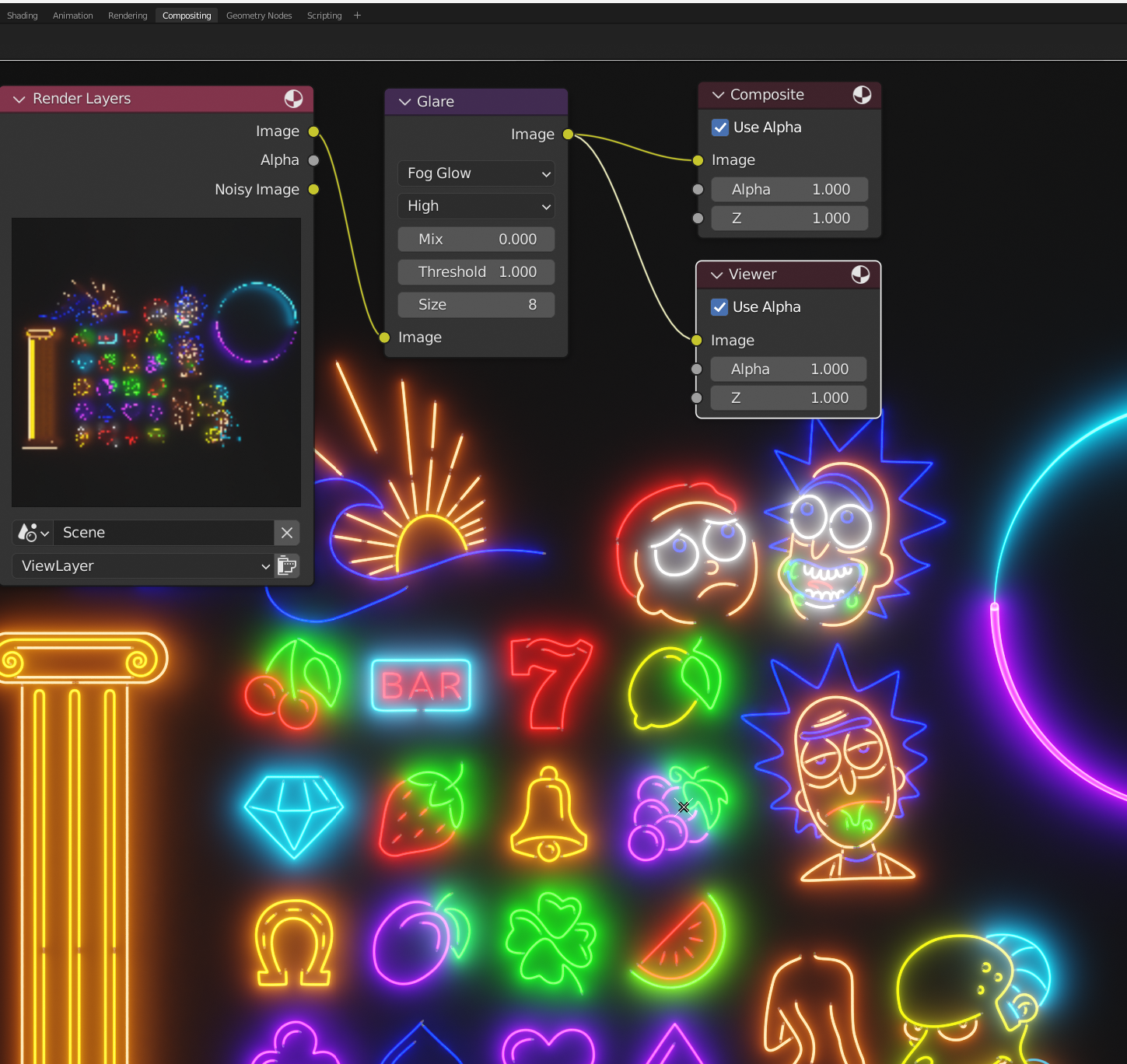Screen dimensions: 1127x1064
Task: Click the Render Layers Image output socket
Action: coord(313,131)
